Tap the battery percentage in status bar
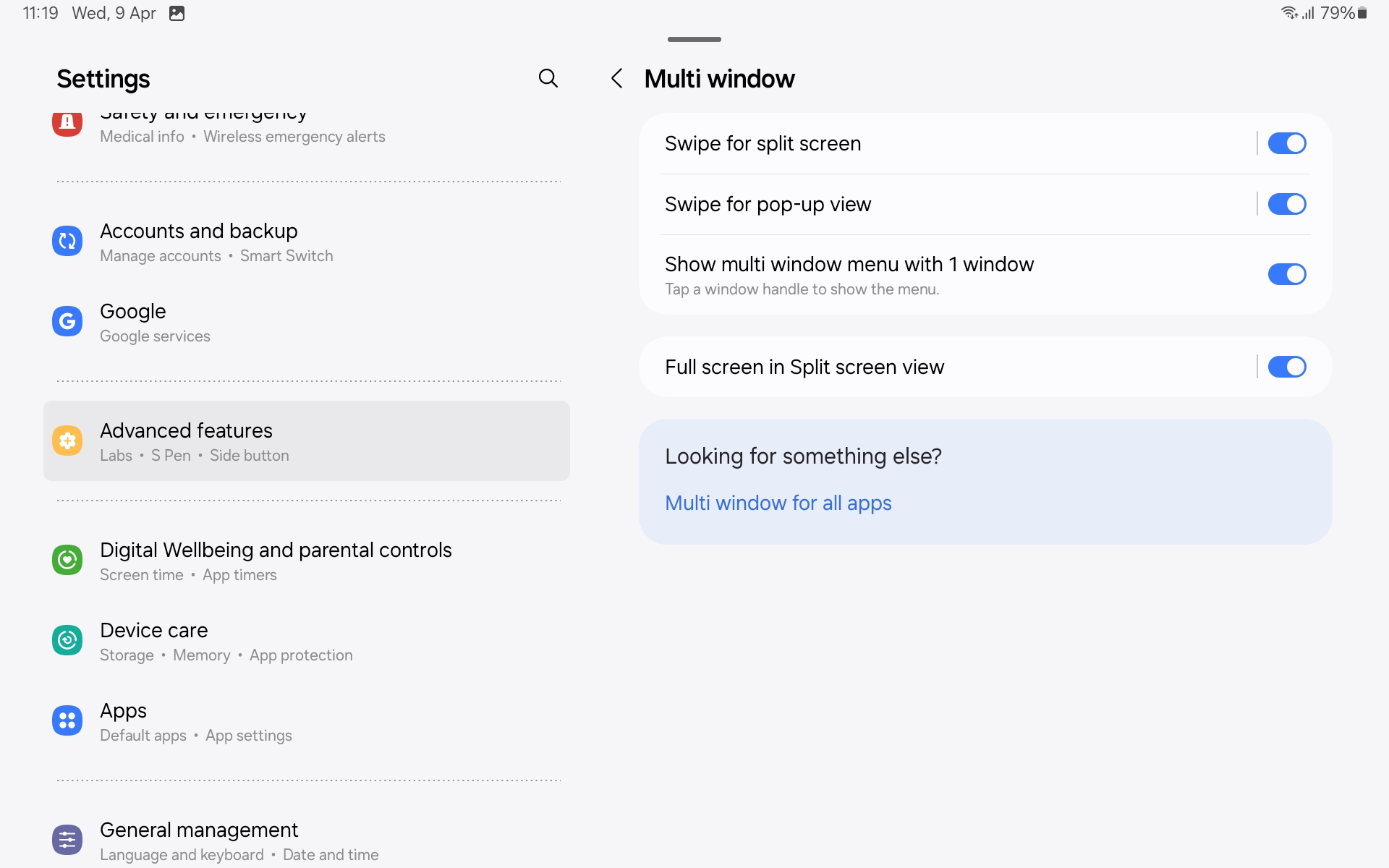 (1337, 13)
